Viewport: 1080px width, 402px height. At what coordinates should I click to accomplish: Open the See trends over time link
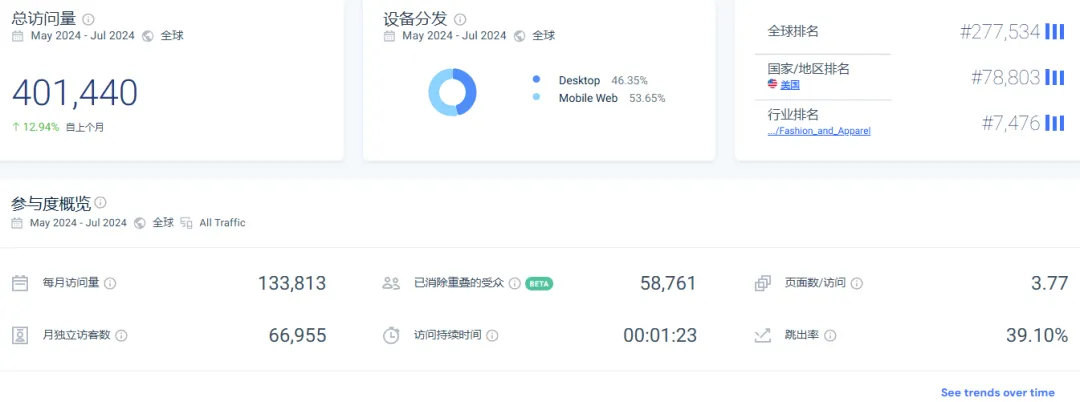coord(997,393)
